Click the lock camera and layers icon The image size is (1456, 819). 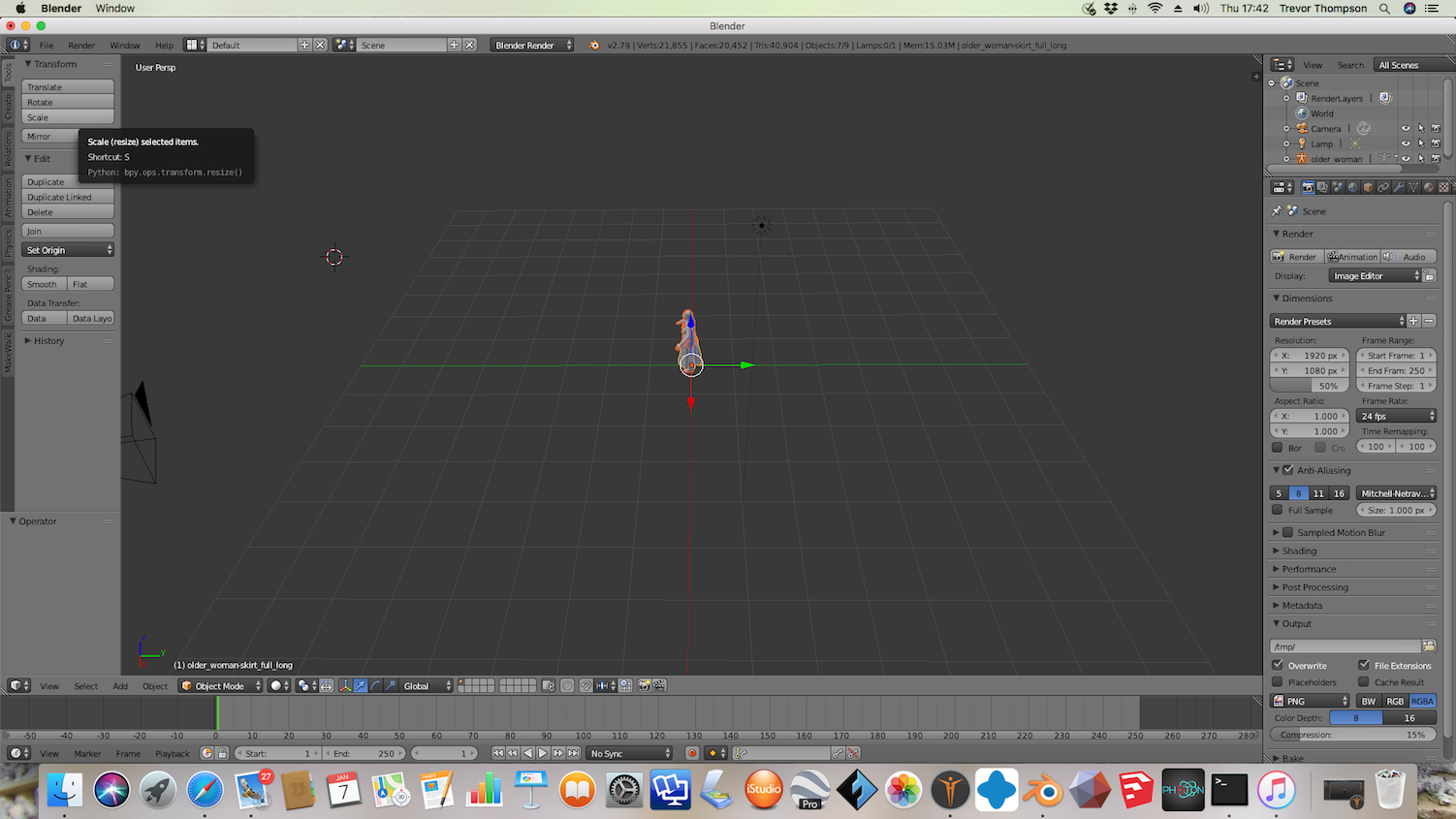pos(548,685)
